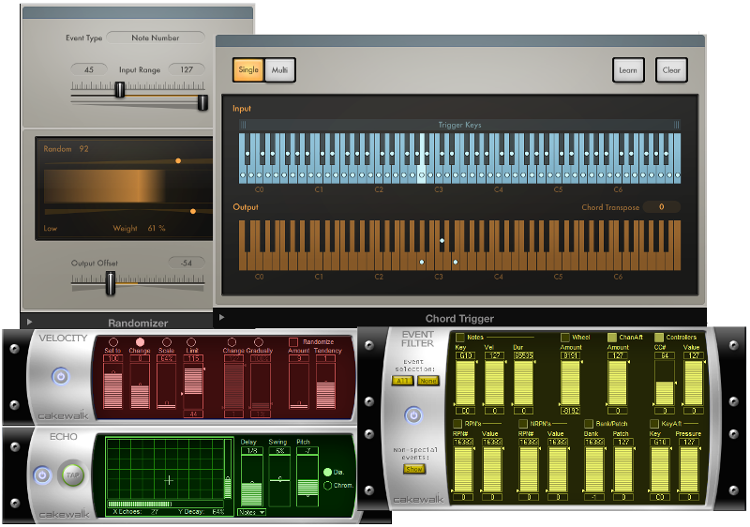Click the Dur bar slider in Event Filter
This screenshot has width=750, height=527.
[523, 384]
